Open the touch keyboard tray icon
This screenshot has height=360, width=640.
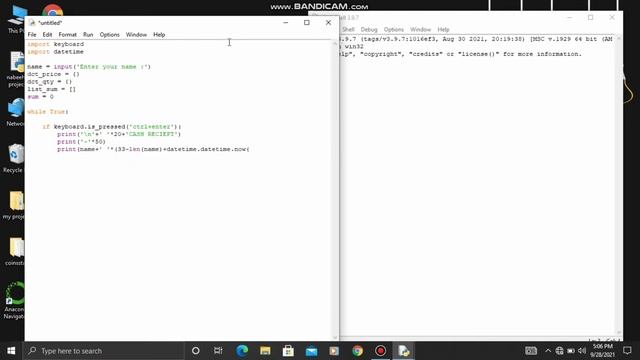click(531, 351)
